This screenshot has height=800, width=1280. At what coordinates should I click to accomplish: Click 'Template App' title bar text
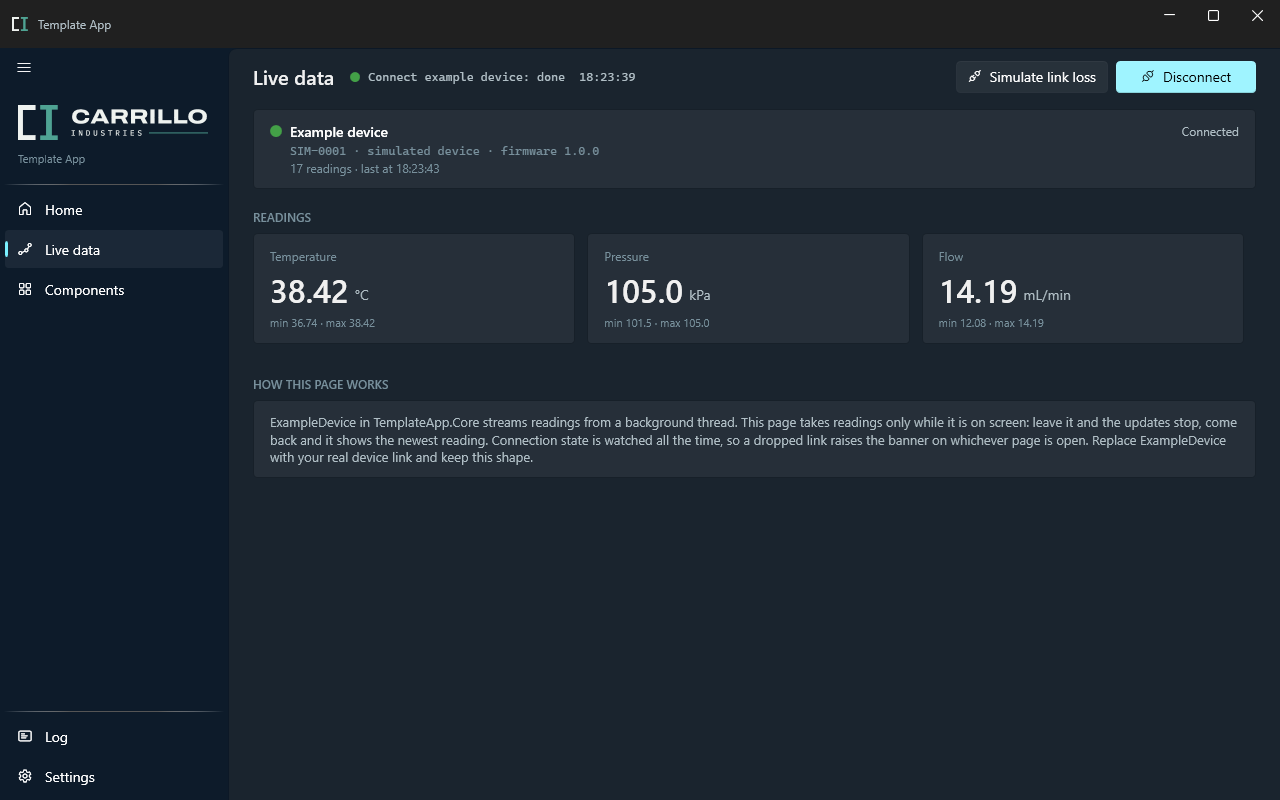(74, 25)
